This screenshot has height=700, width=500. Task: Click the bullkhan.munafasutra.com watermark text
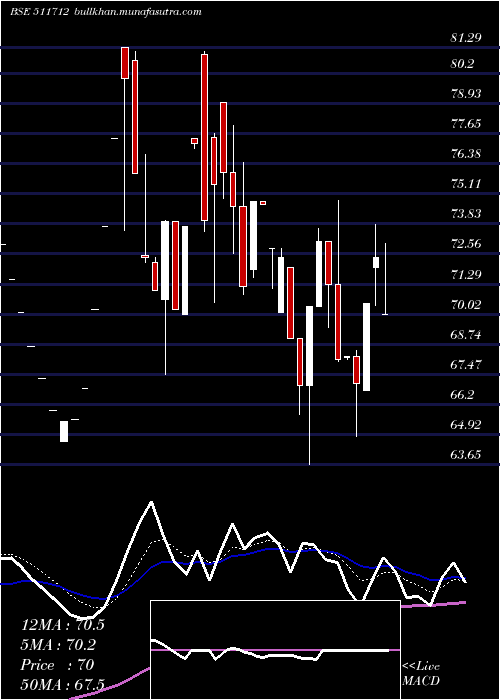[x=137, y=12]
